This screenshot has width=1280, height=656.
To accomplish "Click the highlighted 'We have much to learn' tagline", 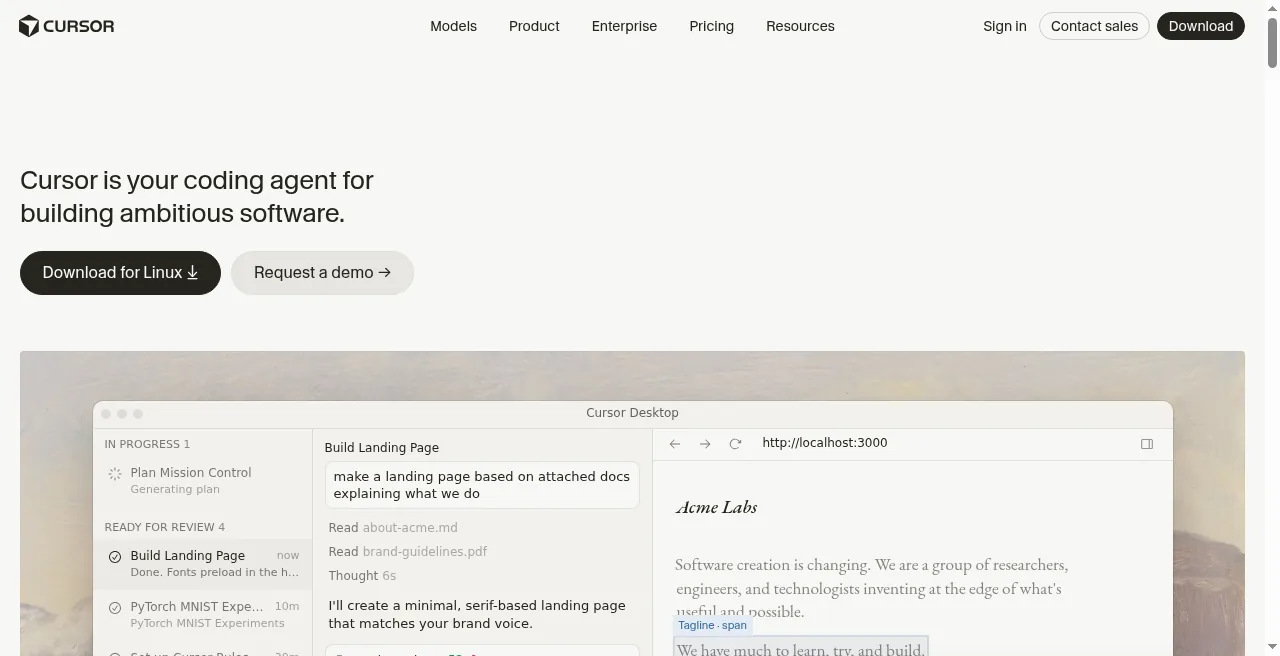I will coord(801,648).
